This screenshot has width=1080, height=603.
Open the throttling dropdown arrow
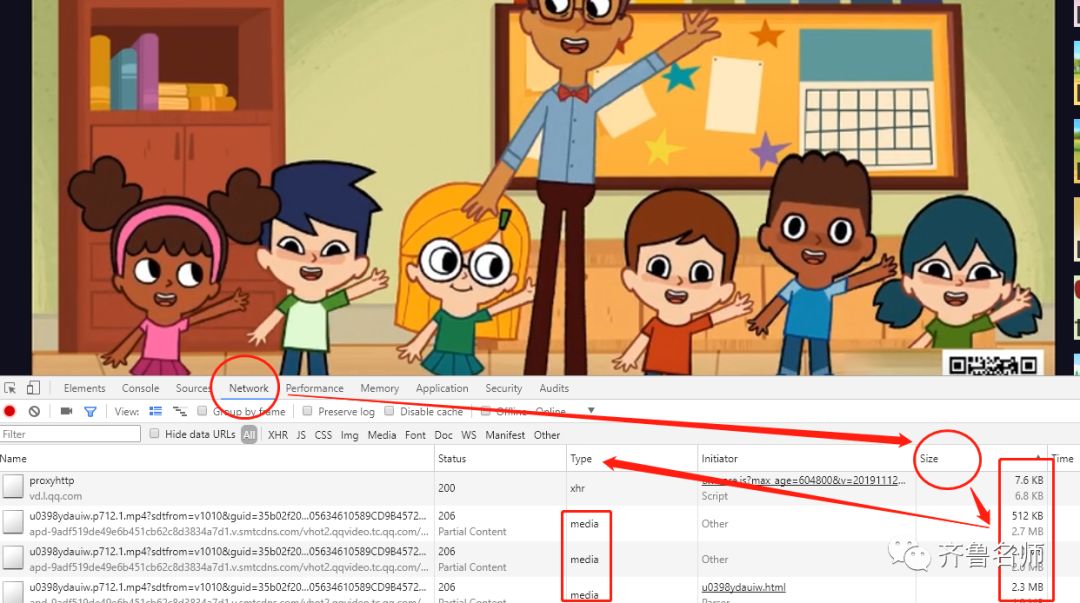point(591,411)
